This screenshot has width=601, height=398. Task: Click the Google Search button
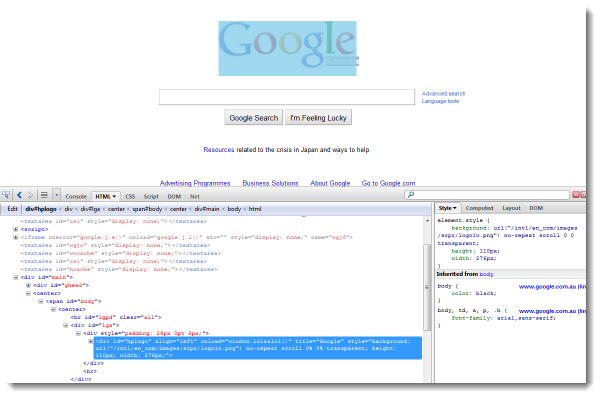point(254,118)
